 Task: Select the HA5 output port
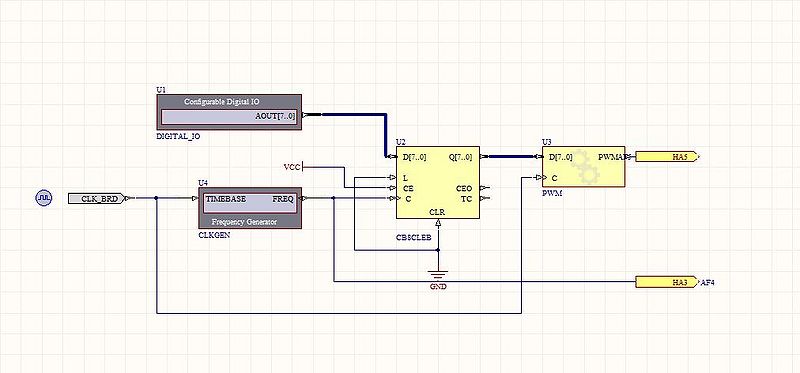coord(666,157)
